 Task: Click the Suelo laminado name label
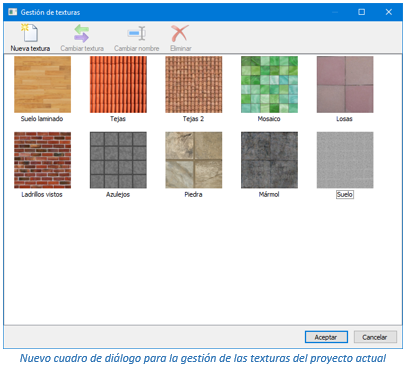click(42, 119)
